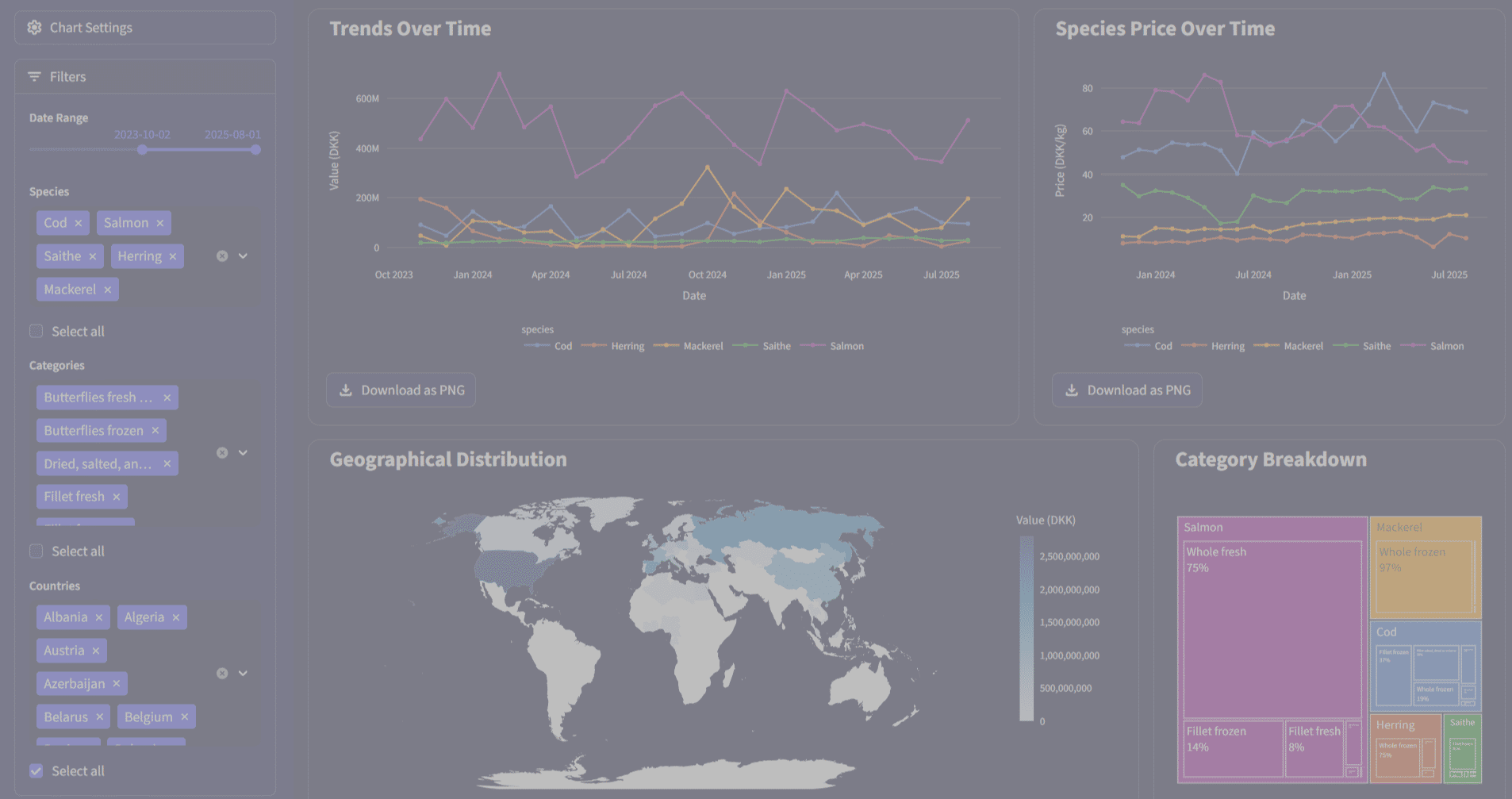1512x799 pixels.
Task: Click the Chart Settings gear icon
Action: [34, 28]
